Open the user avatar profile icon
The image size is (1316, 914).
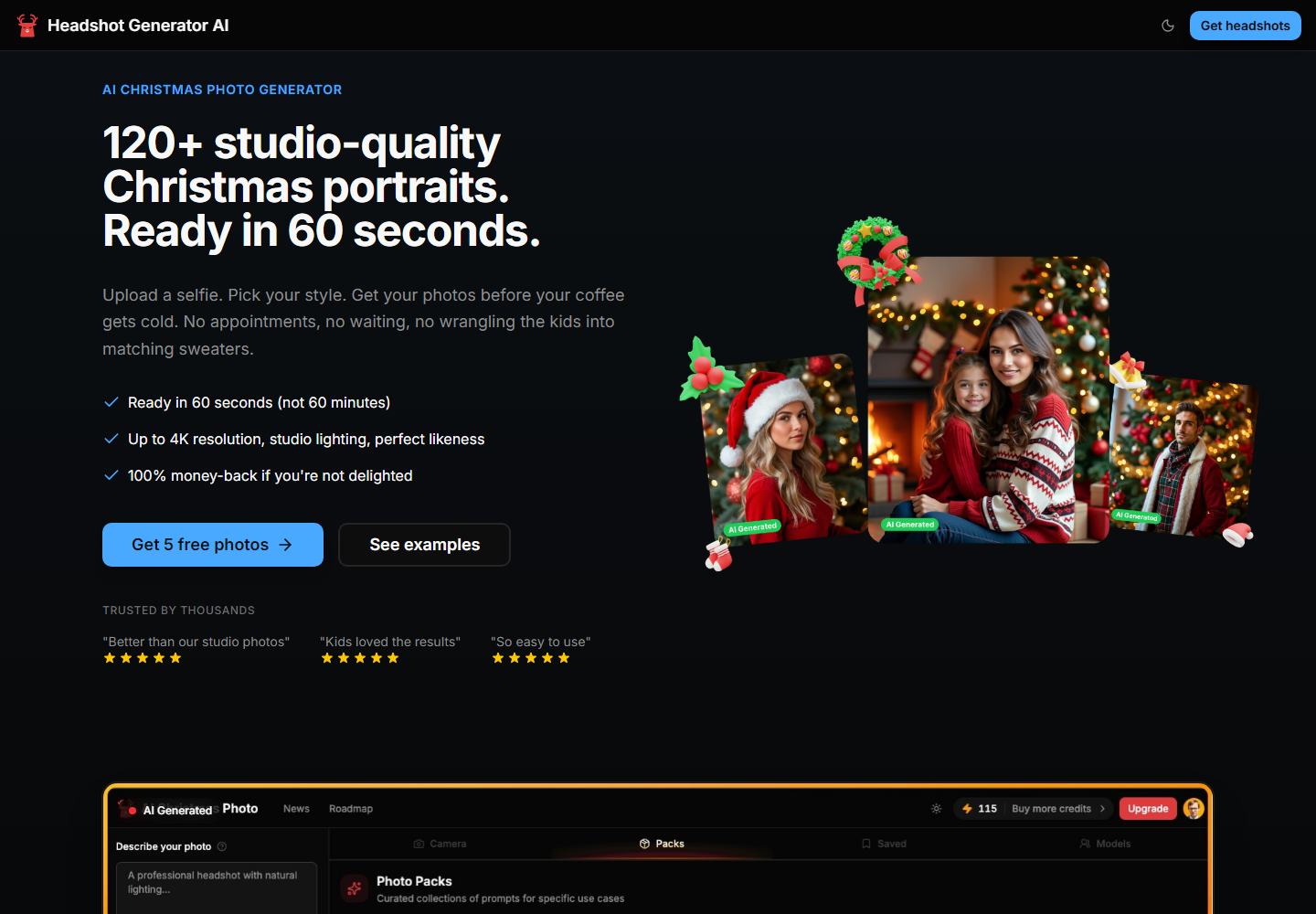click(1194, 809)
